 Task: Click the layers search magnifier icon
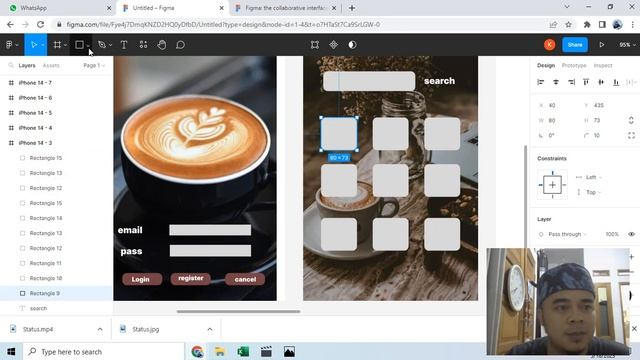tap(11, 65)
